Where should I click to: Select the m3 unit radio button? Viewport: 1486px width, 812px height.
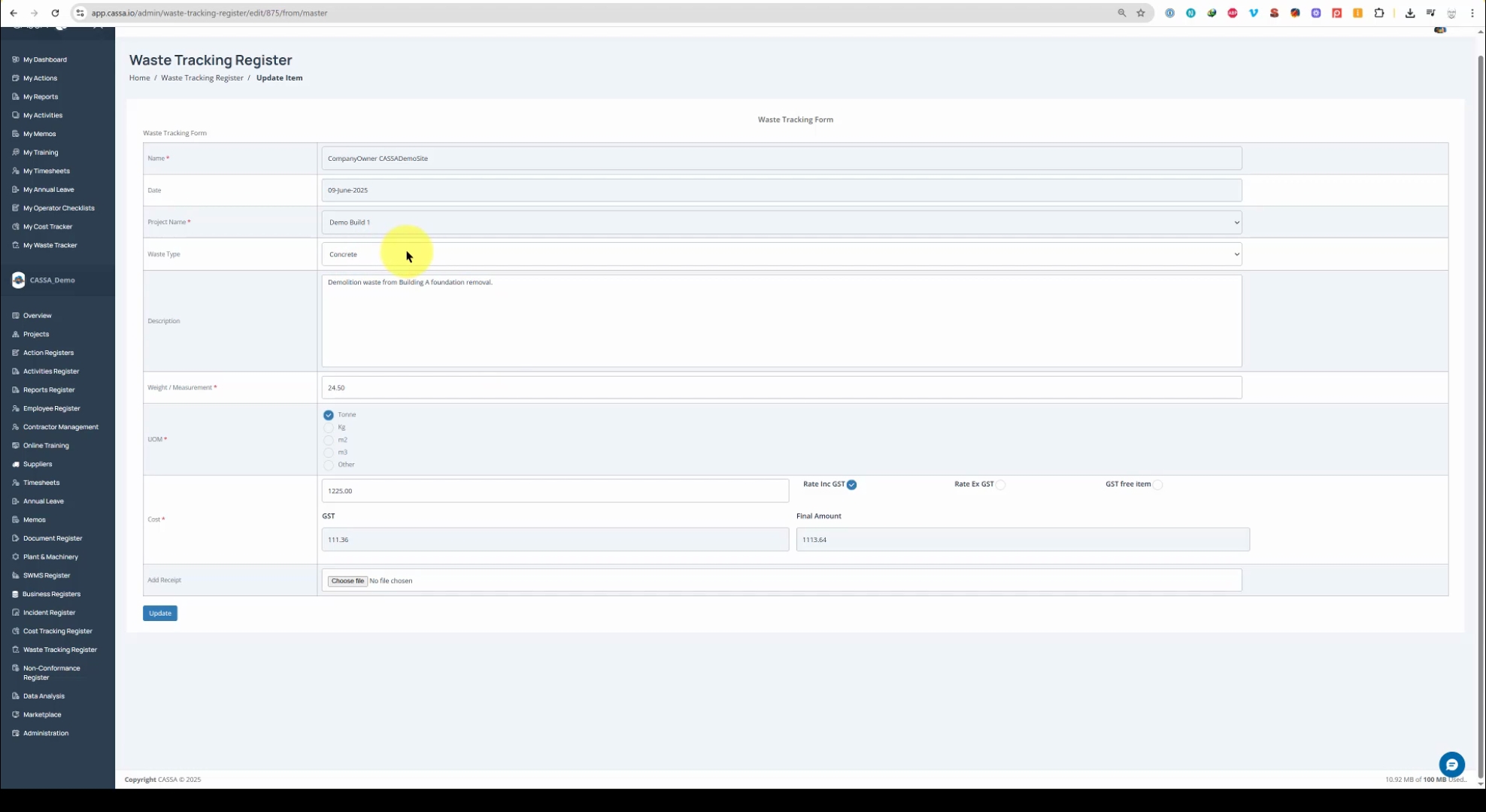coord(329,453)
